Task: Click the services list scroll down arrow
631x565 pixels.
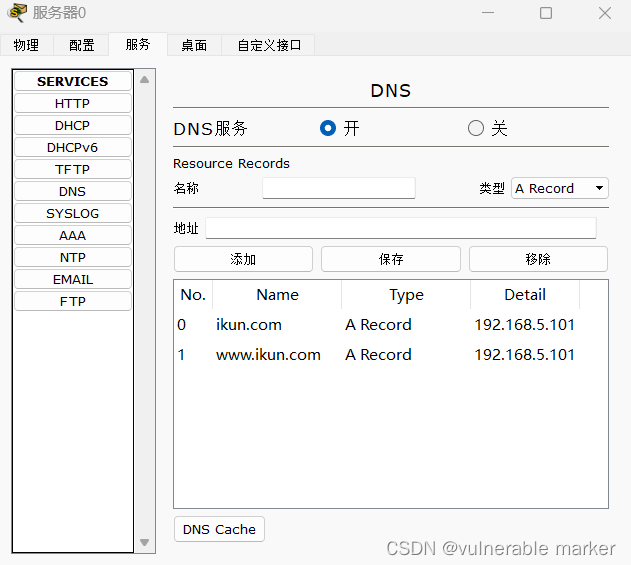Action: pos(144,542)
